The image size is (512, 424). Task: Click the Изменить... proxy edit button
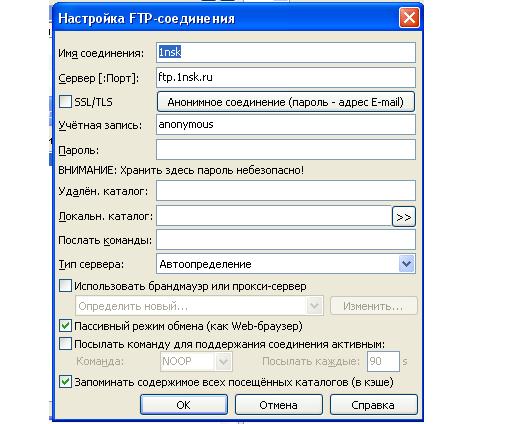click(373, 306)
